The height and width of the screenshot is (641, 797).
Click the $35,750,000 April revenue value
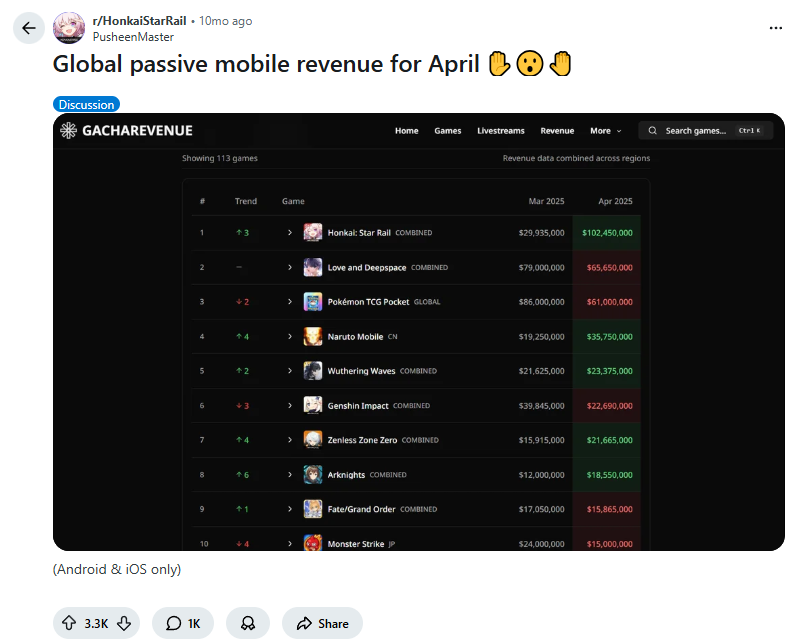610,337
